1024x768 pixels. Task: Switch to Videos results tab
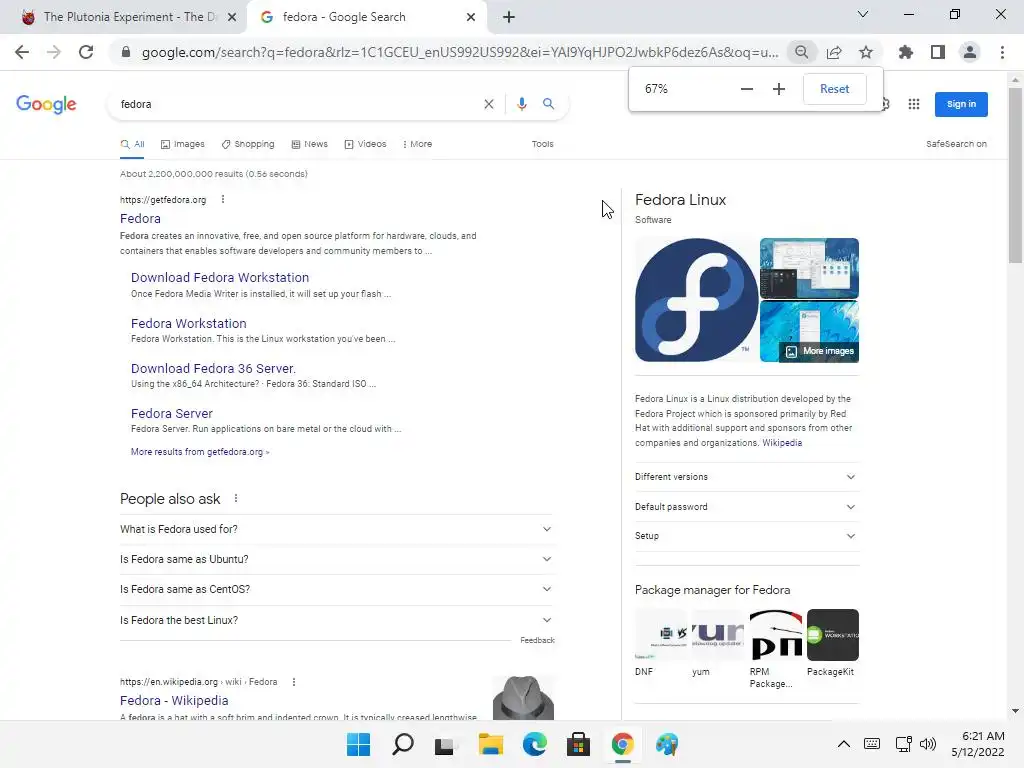(x=366, y=144)
